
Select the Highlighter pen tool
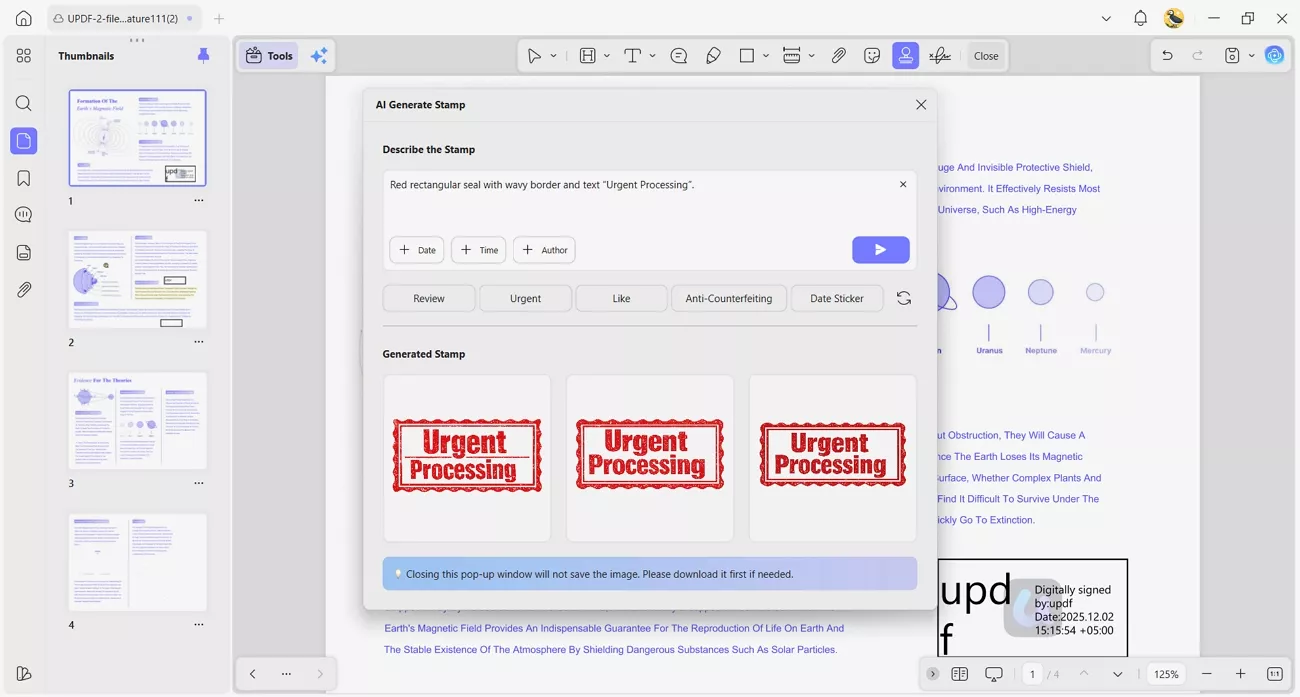(713, 55)
